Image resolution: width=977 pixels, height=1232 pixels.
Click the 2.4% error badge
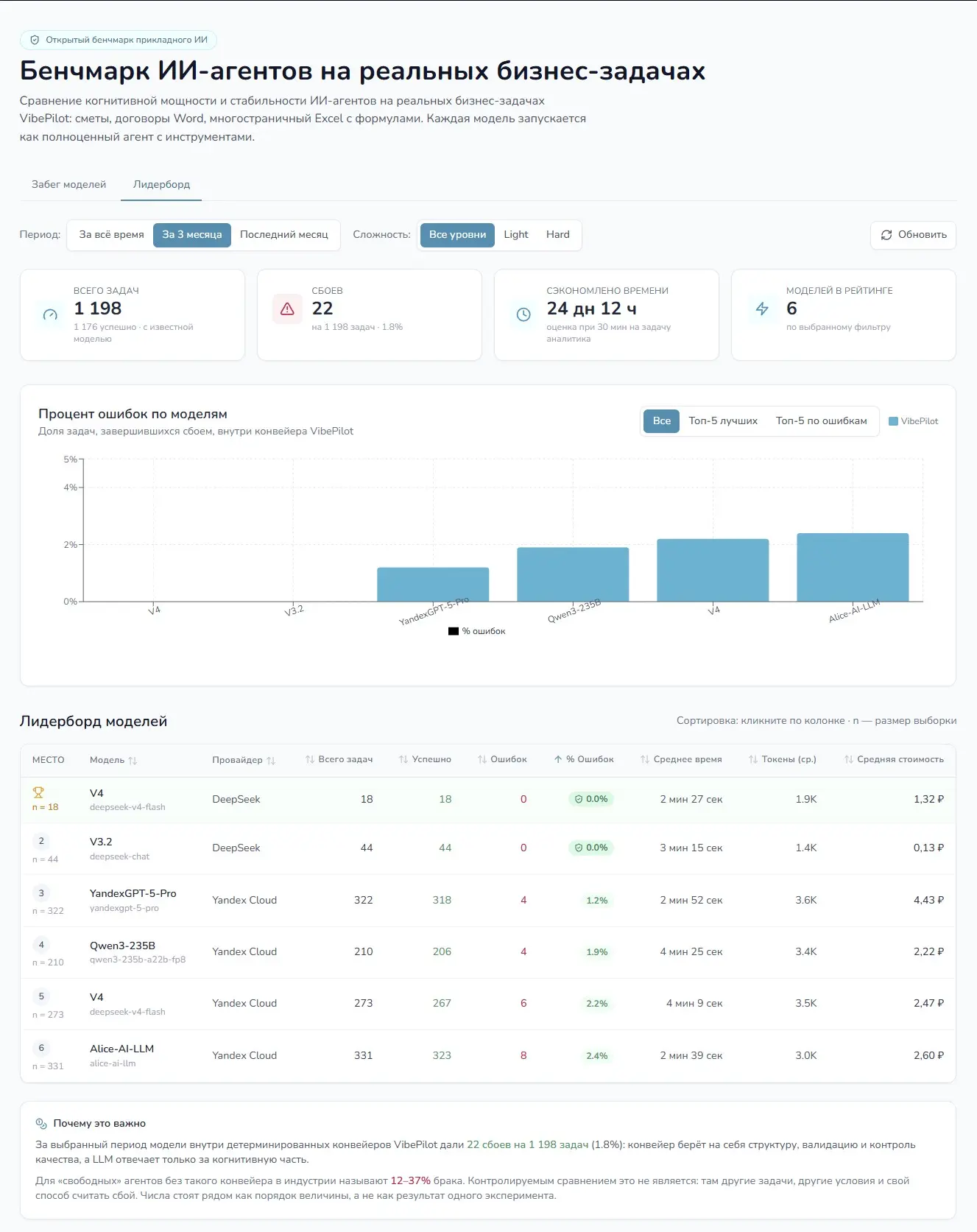(x=596, y=1055)
